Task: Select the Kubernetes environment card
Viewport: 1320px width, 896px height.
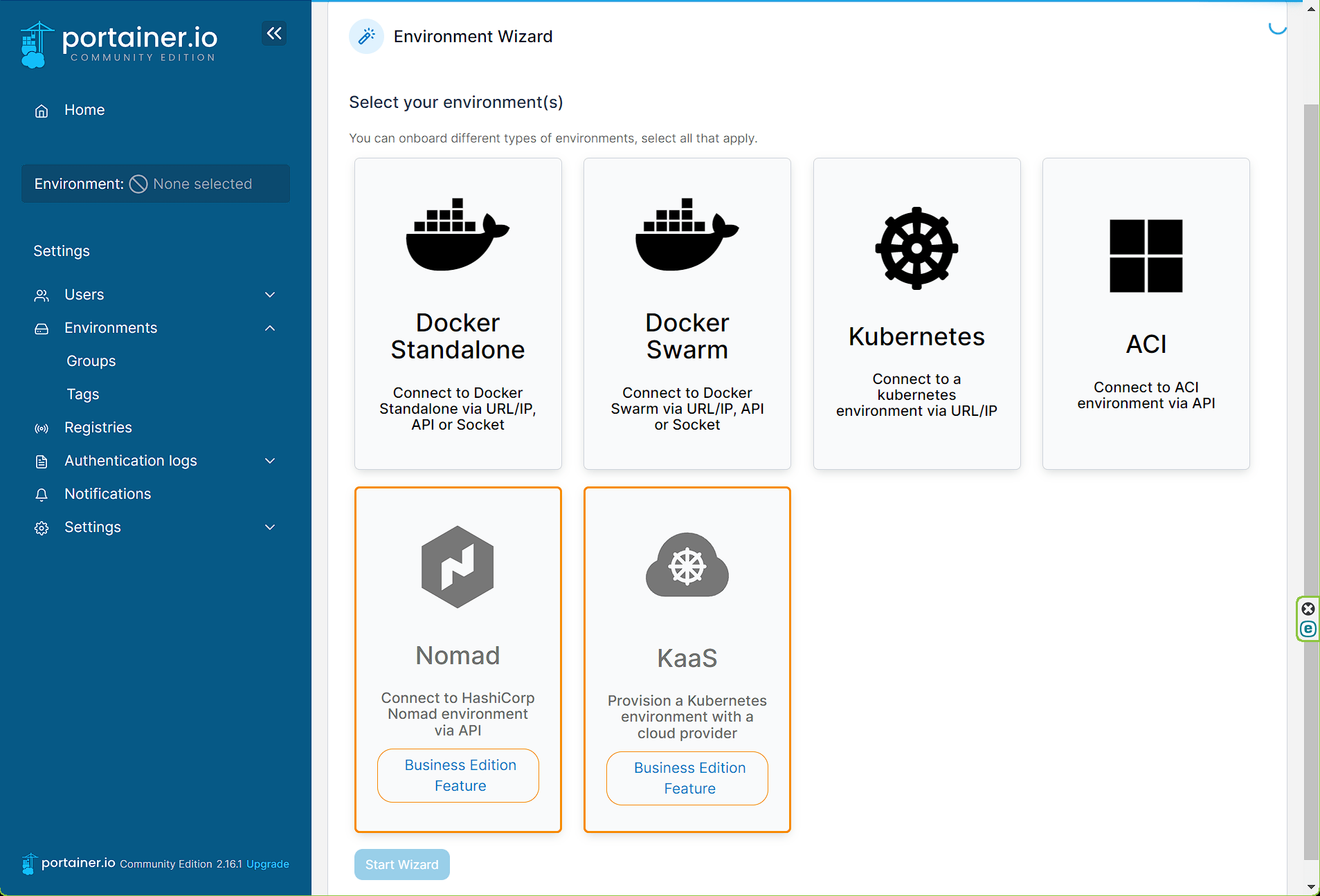Action: 916,313
